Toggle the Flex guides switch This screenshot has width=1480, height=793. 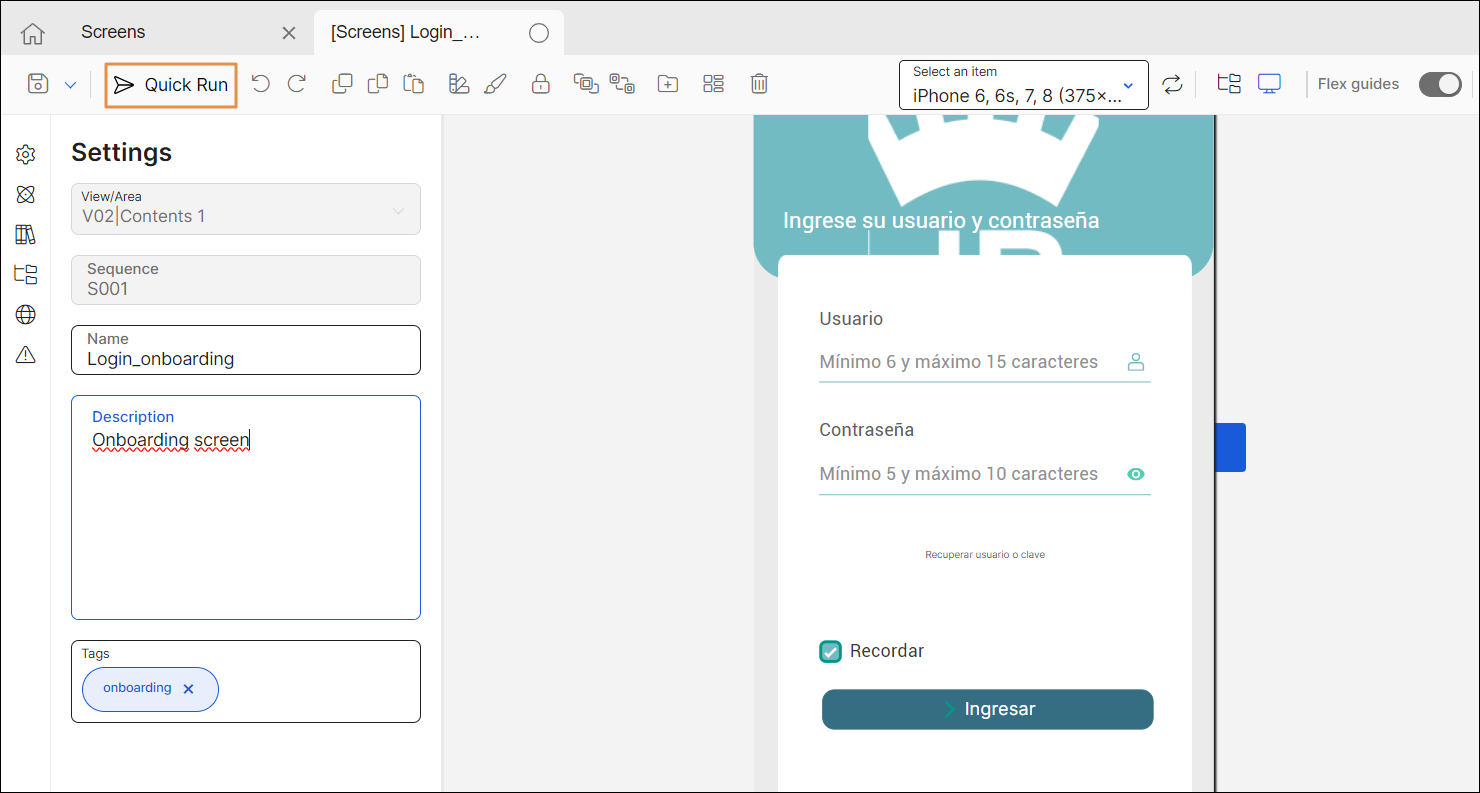click(1440, 84)
